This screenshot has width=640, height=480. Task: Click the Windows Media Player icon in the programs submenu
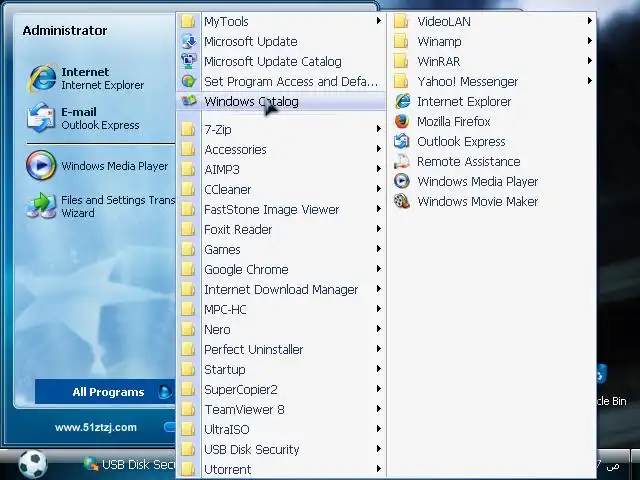[402, 181]
